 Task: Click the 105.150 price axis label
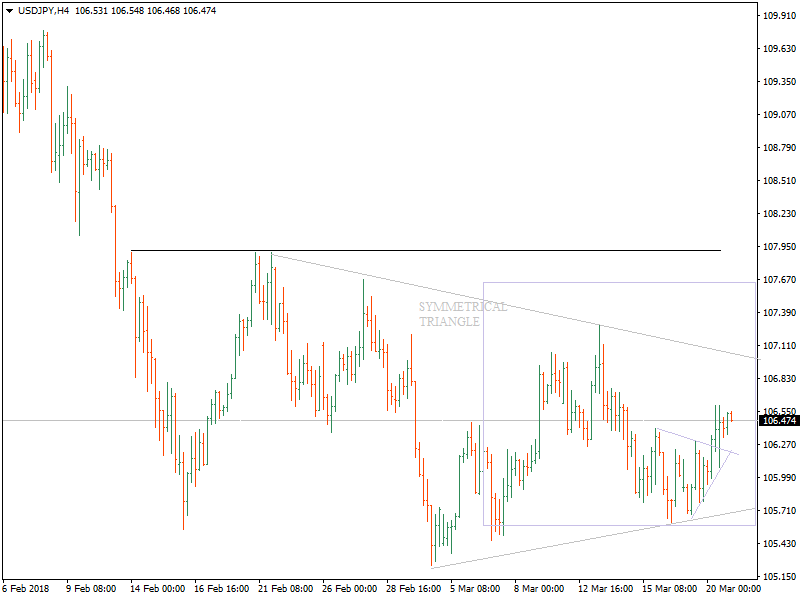(777, 577)
